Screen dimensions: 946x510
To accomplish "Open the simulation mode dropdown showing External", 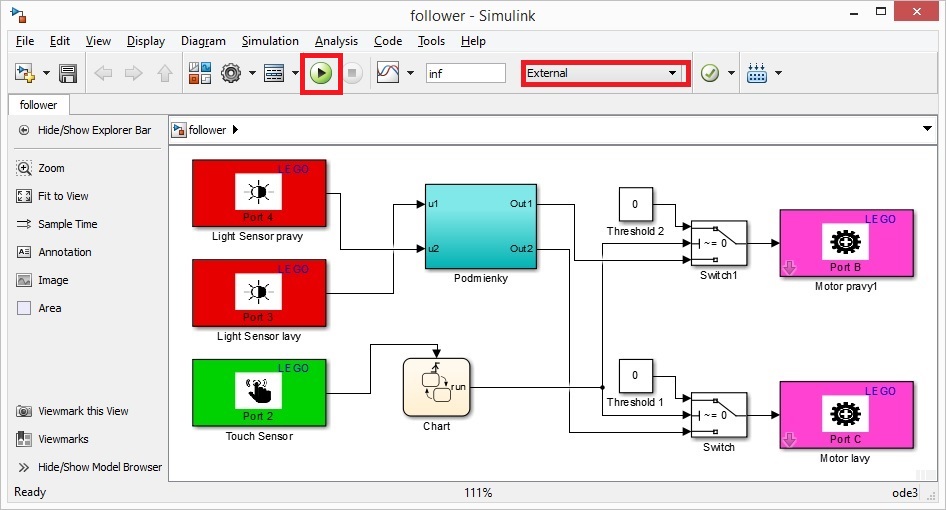I will point(605,73).
